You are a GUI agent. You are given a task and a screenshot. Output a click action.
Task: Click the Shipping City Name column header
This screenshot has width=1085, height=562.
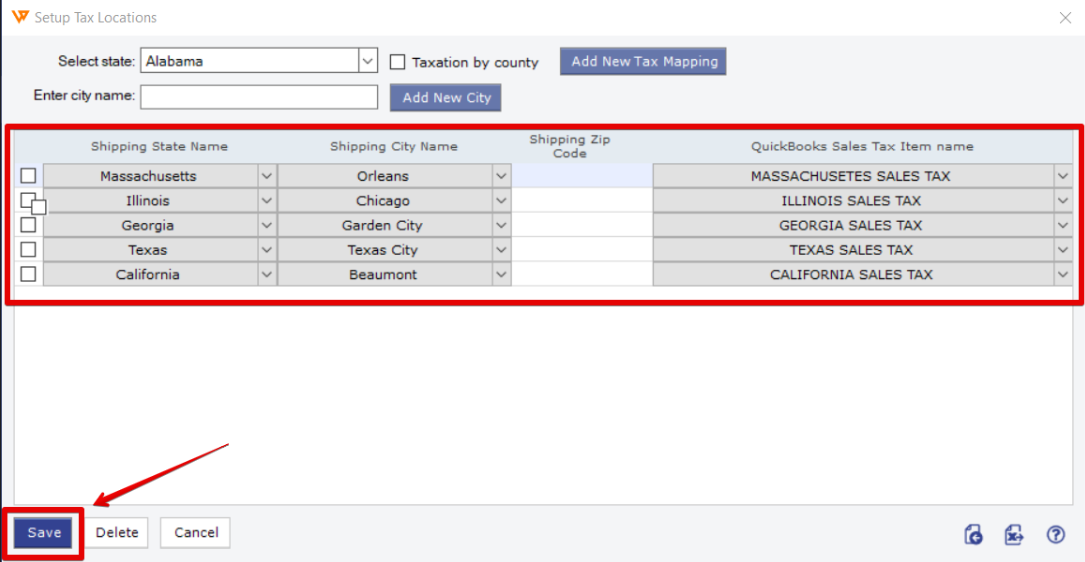(x=394, y=147)
